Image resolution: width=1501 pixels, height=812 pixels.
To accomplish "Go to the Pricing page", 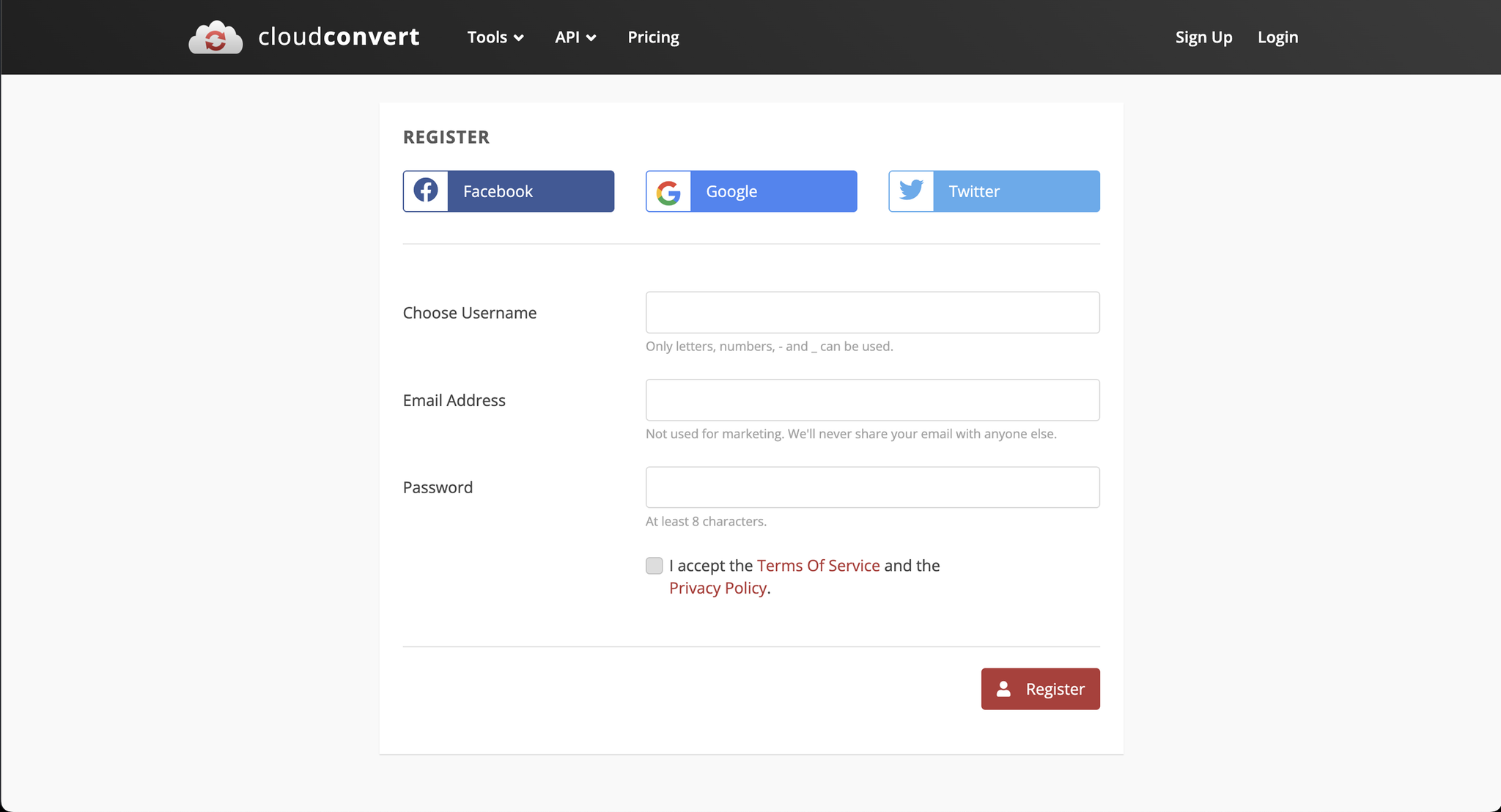I will [x=653, y=37].
